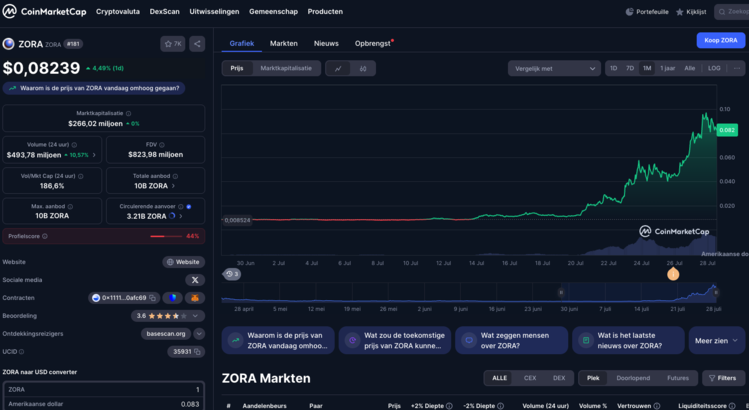Open chart more options menu
Viewport: 749px width, 410px height.
tap(737, 68)
